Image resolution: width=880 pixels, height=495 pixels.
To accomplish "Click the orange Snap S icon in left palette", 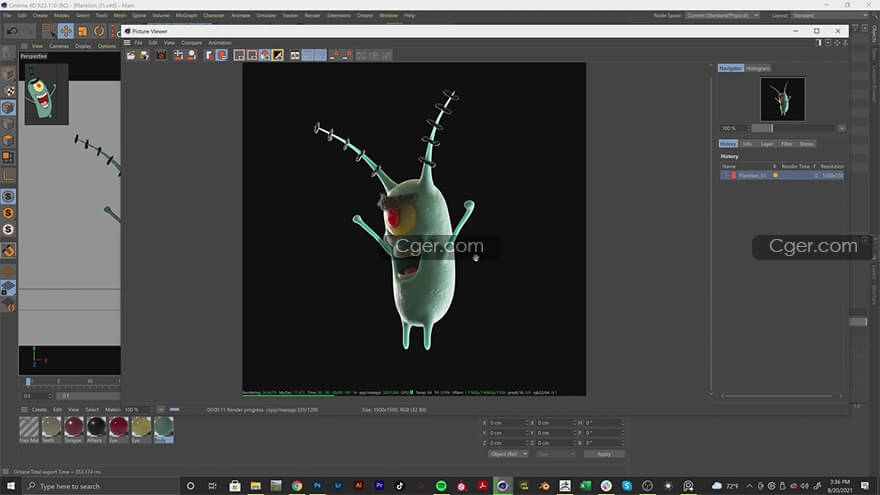I will 8,213.
